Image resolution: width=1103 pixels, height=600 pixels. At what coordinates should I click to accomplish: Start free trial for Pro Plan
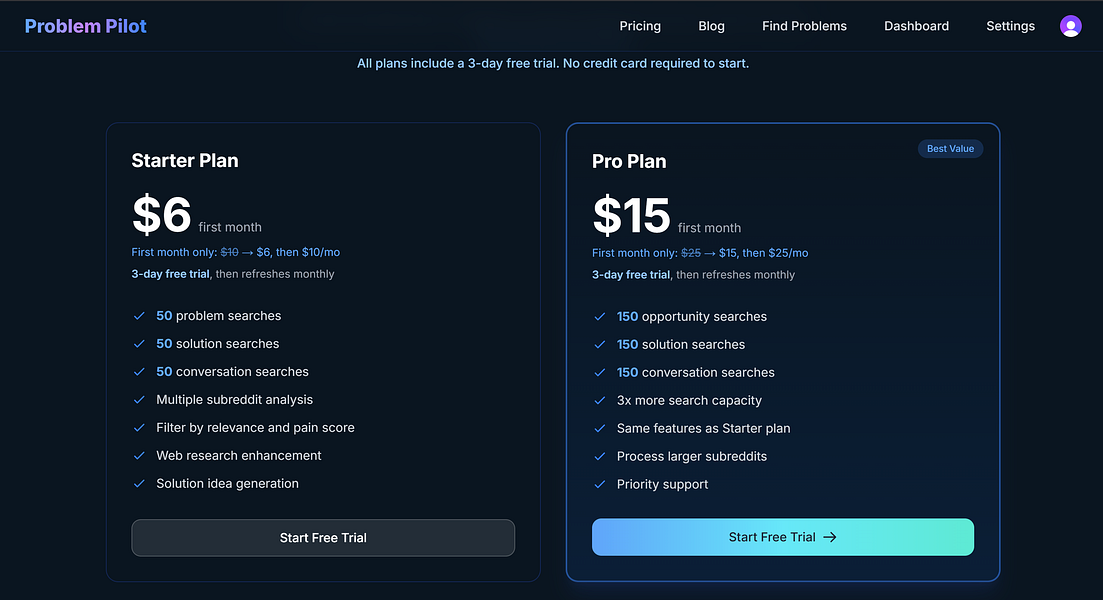(782, 537)
